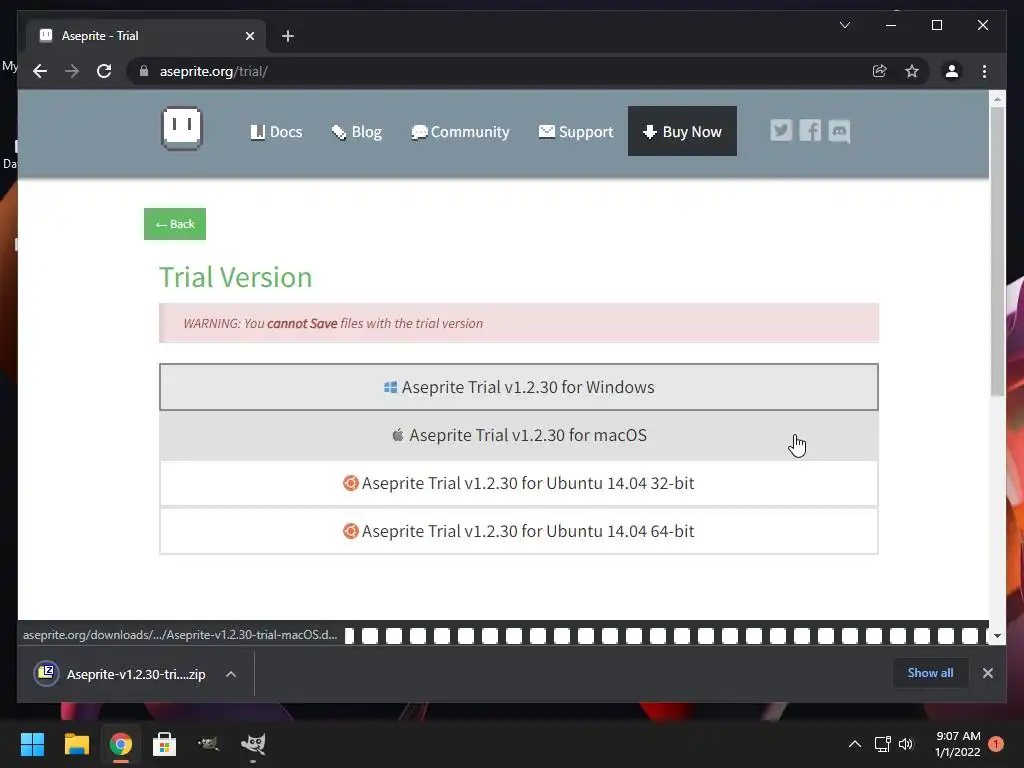Open the Windows Start menu

click(x=32, y=744)
